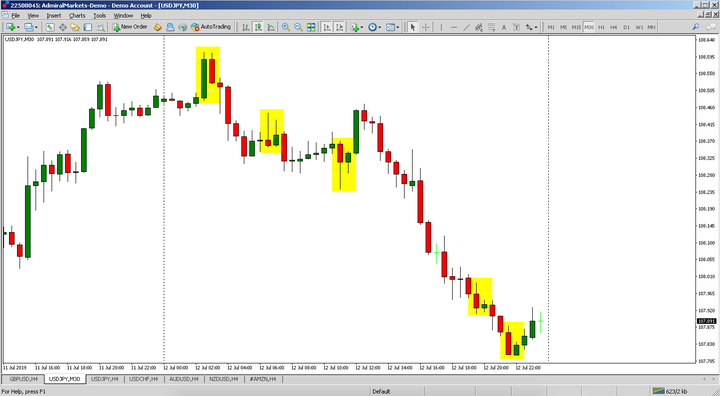Open the Window menu
Image resolution: width=720 pixels, height=396 pixels.
(x=123, y=16)
